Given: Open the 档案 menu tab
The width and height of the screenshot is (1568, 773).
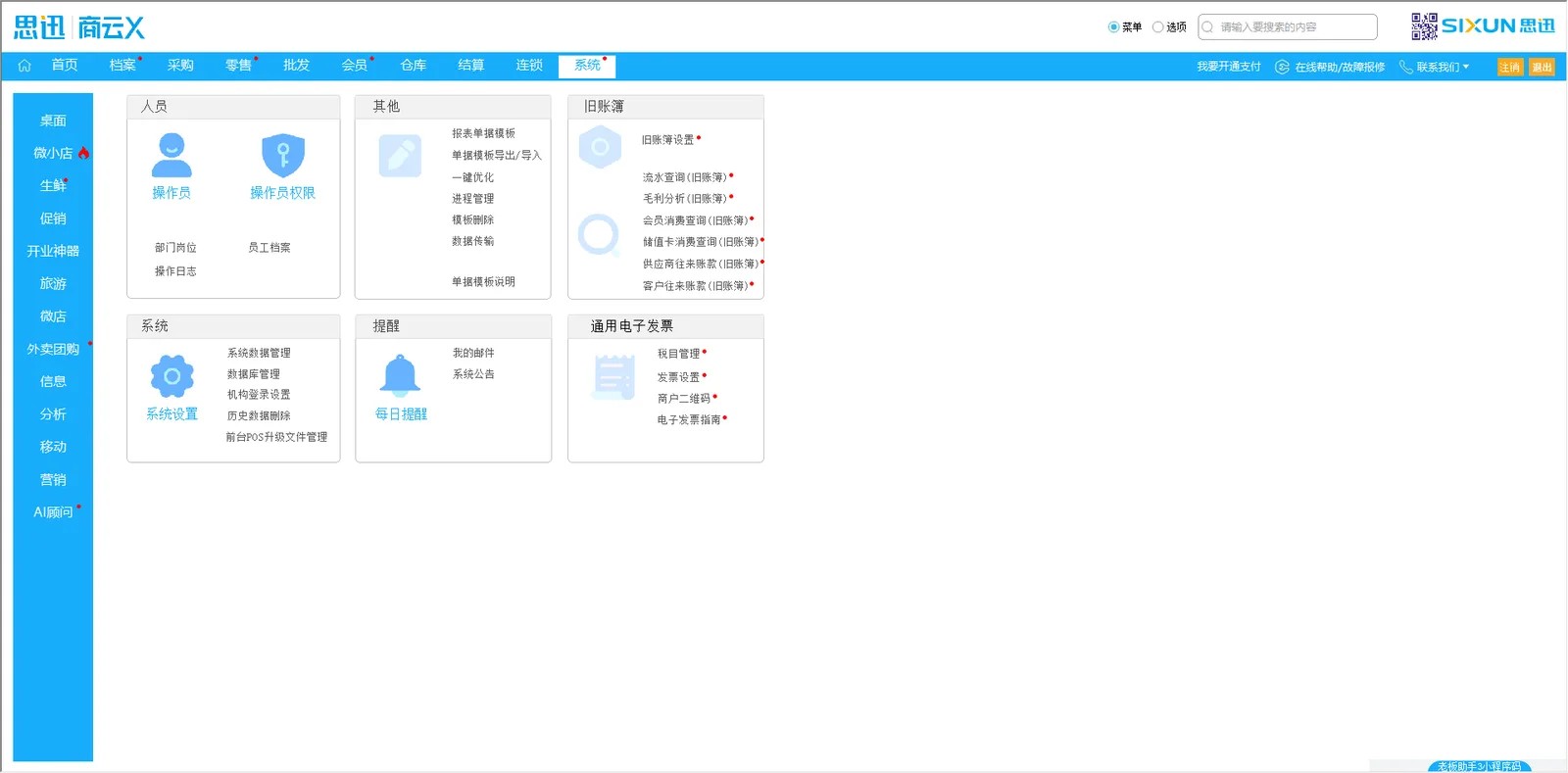Looking at the screenshot, I should click(x=122, y=66).
